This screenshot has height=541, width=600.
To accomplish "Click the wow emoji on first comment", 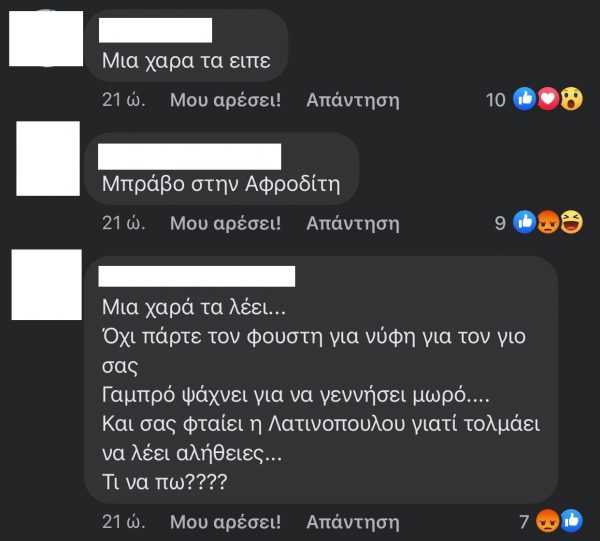I will click(572, 99).
